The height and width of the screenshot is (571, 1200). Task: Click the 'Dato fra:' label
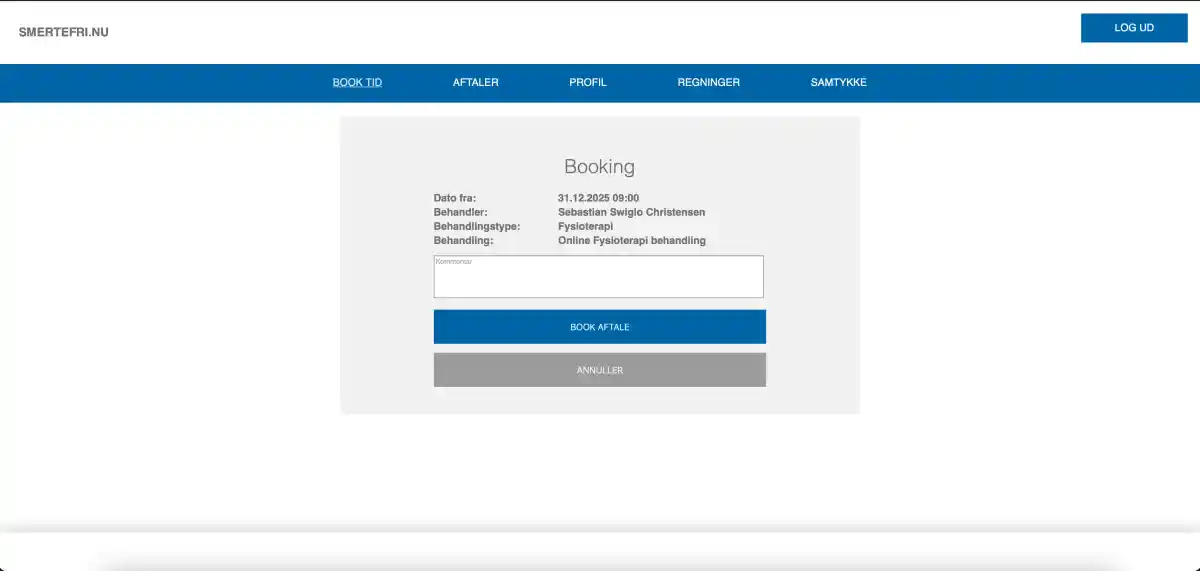click(x=455, y=198)
